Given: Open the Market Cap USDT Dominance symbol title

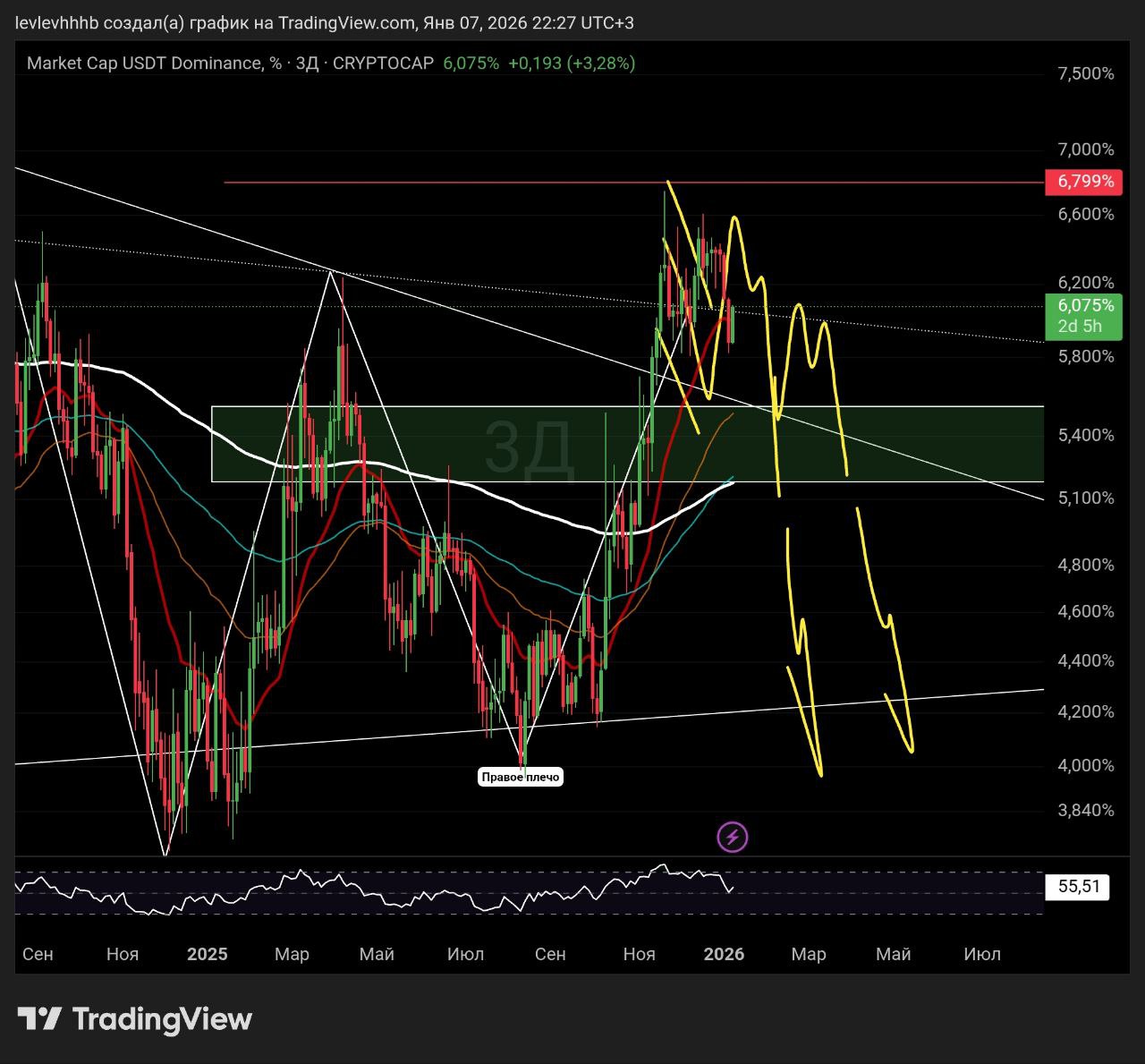Looking at the screenshot, I should pos(142,64).
